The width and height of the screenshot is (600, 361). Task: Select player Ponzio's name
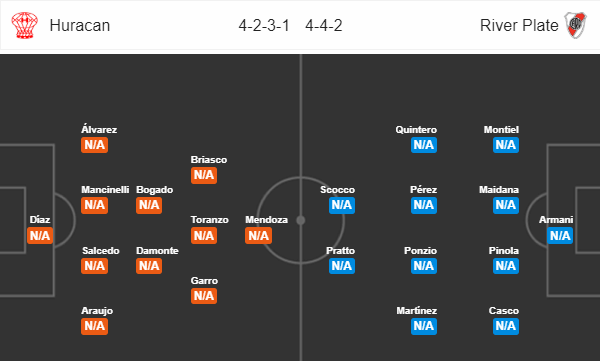[x=420, y=250]
